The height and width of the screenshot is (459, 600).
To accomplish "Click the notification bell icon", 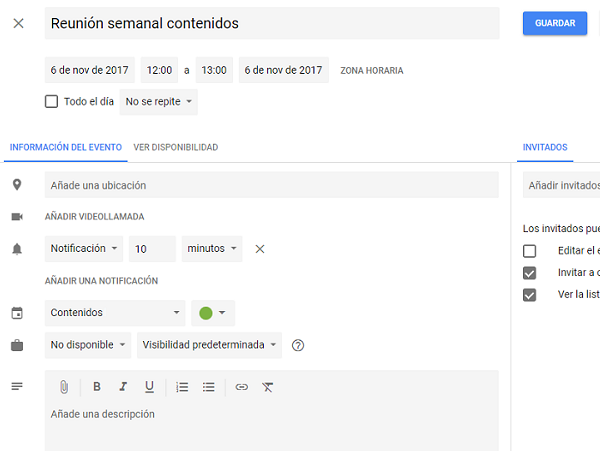I will pos(17,249).
